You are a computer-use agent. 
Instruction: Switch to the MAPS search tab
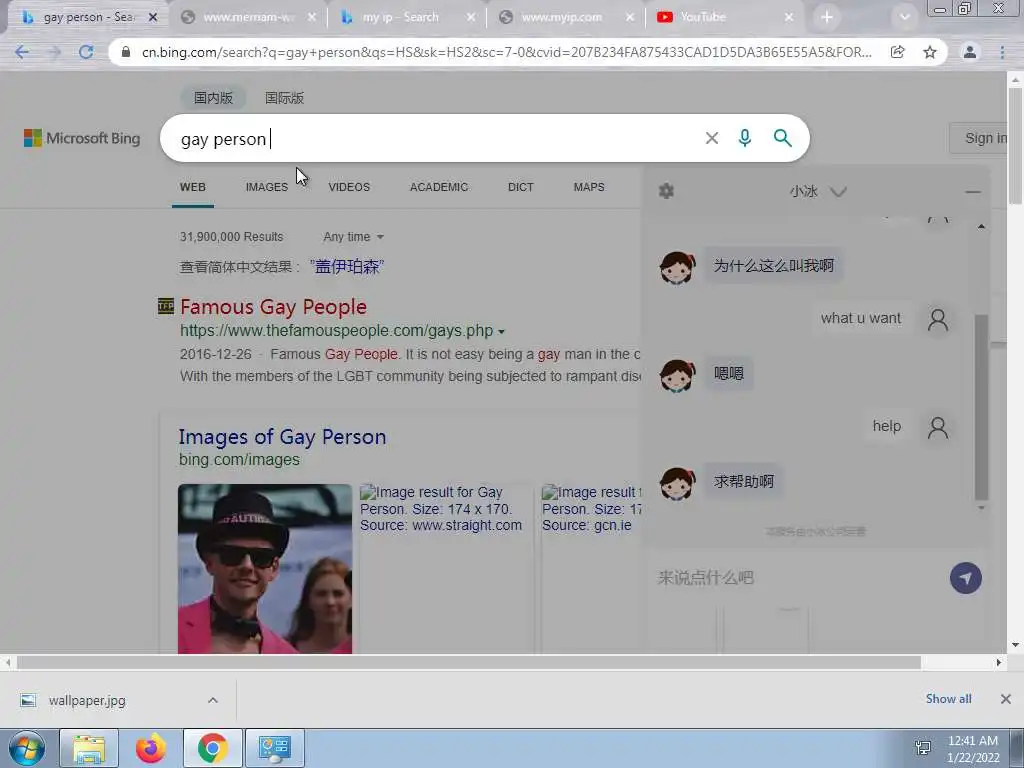(x=589, y=187)
